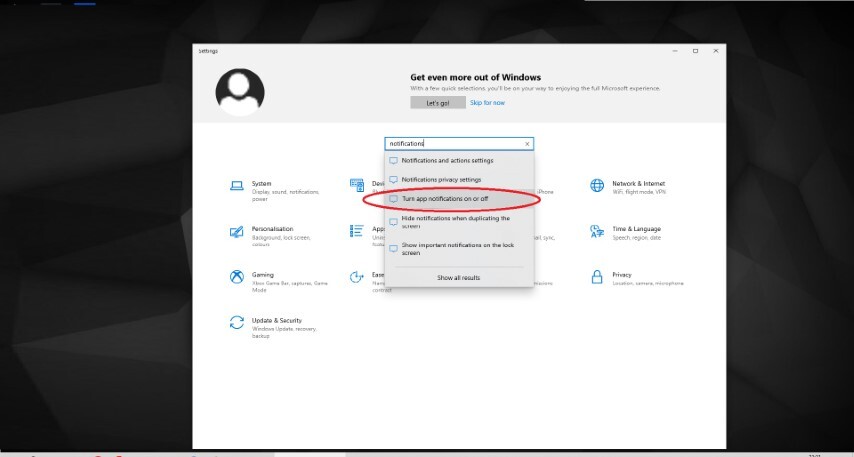Select Show important notifications on lock screen
Image resolution: width=854 pixels, height=457 pixels.
pyautogui.click(x=459, y=249)
